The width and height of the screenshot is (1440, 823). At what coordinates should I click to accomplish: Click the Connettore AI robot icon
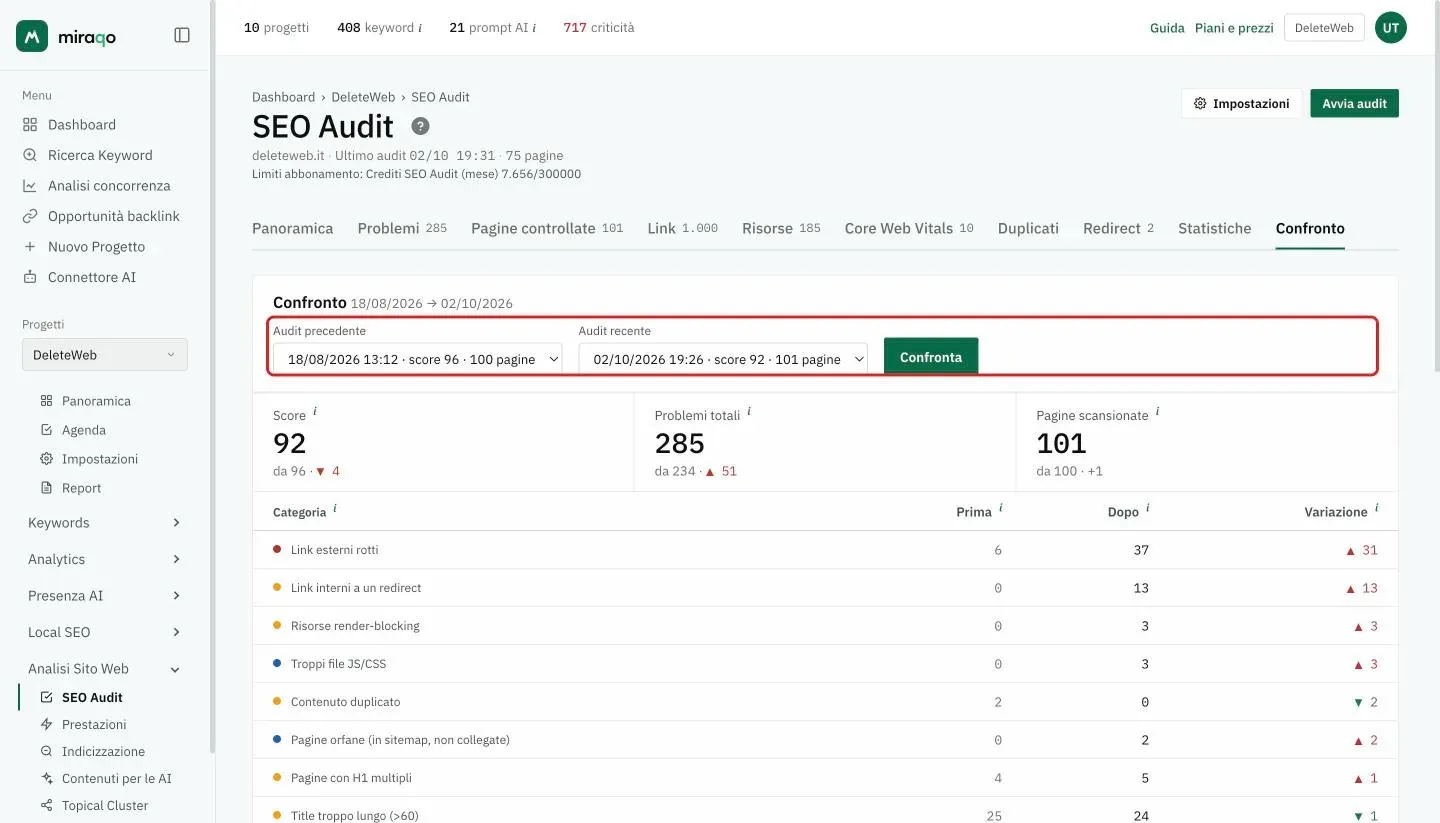(x=30, y=277)
